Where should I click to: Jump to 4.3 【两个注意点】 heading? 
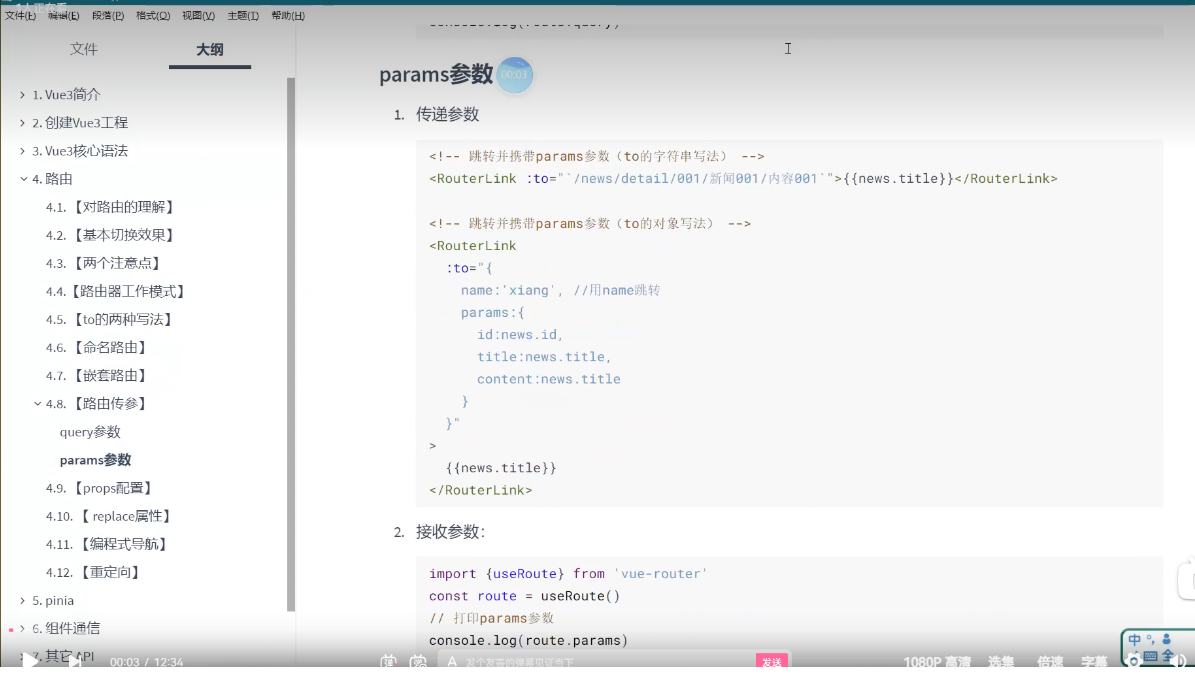coord(104,264)
